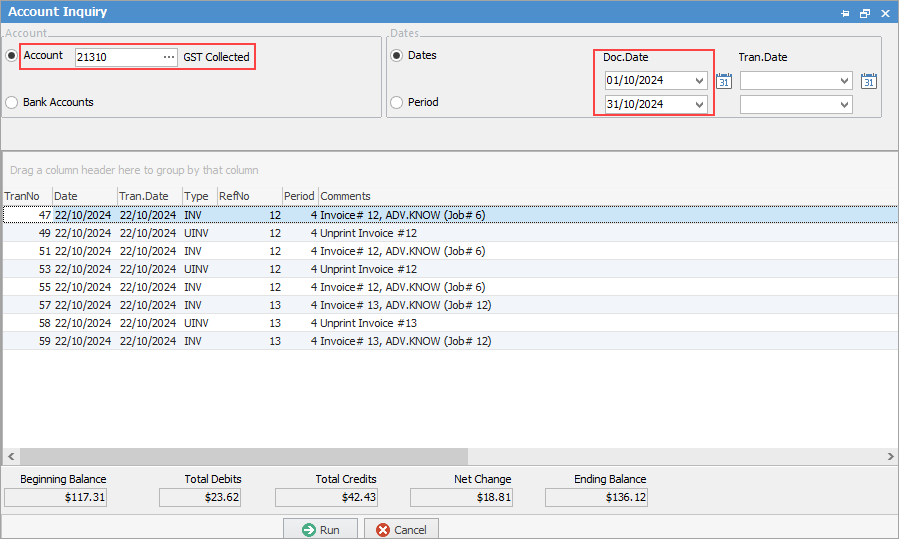
Task: Select the Bank Accounts radio button
Action: tap(12, 102)
